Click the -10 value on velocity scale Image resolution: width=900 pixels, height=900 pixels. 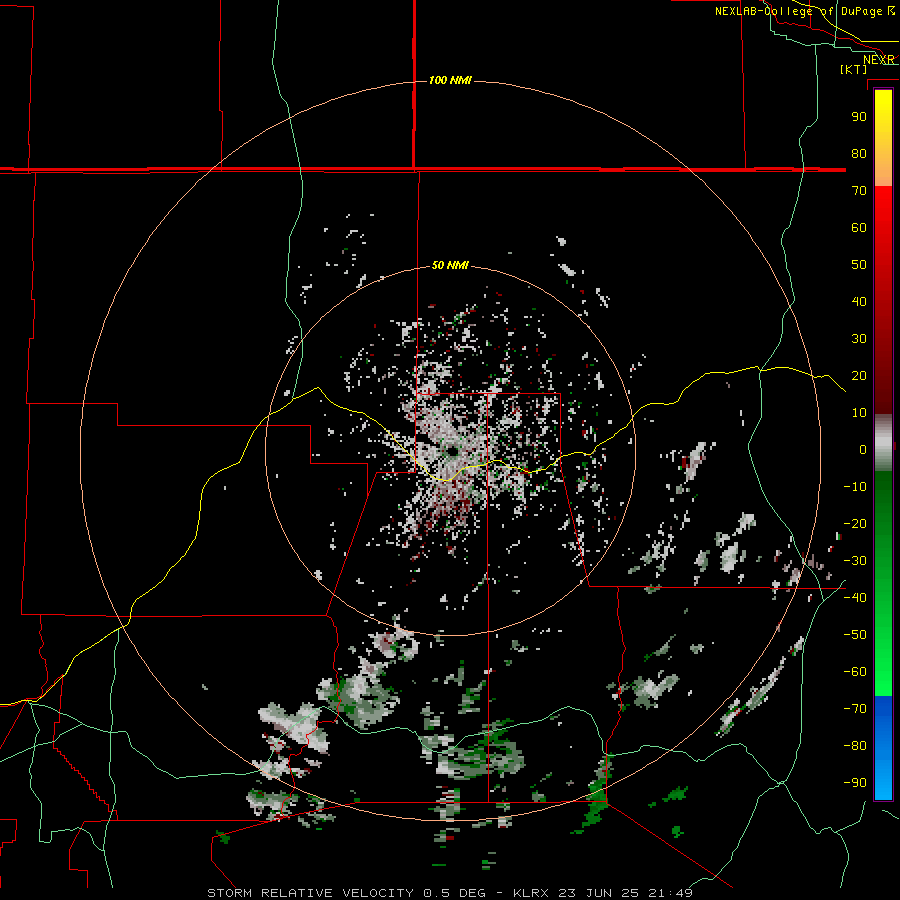pyautogui.click(x=855, y=487)
